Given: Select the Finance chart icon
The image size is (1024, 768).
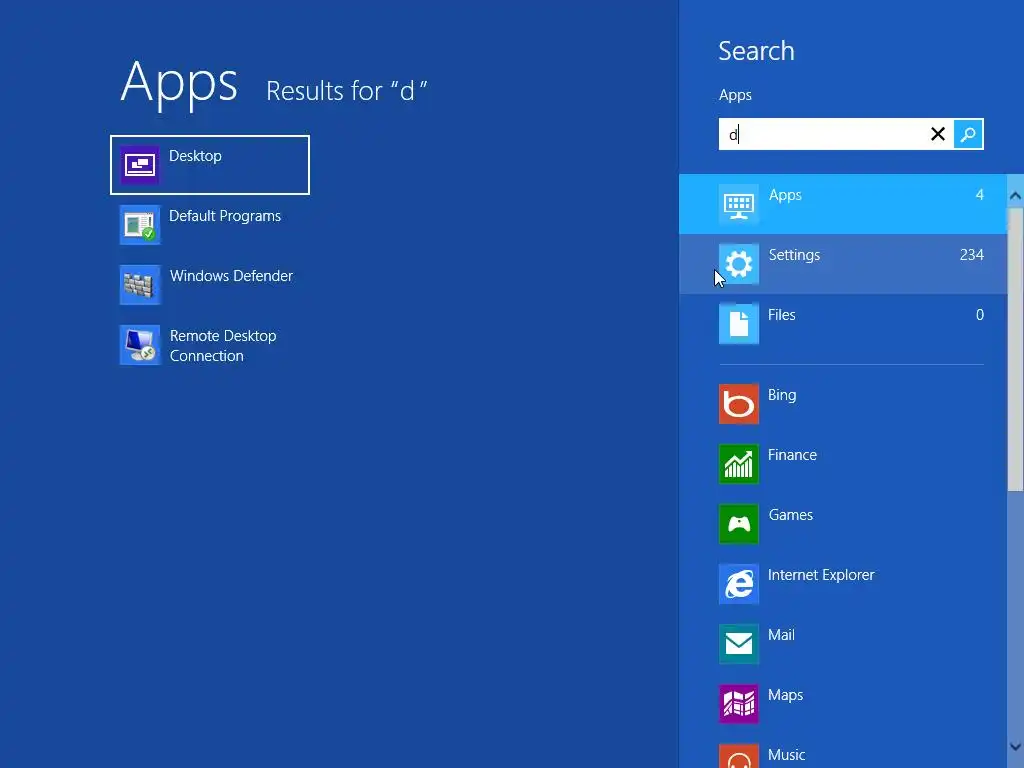Looking at the screenshot, I should [739, 464].
